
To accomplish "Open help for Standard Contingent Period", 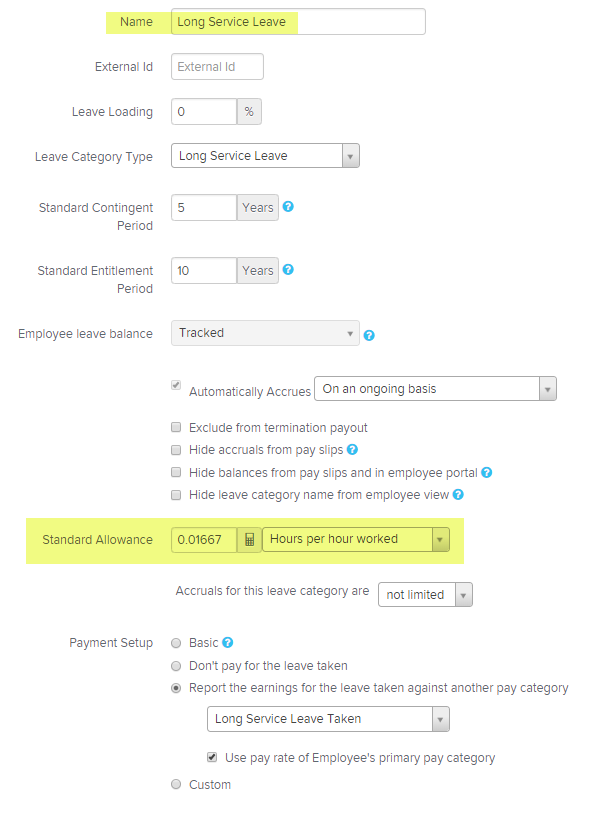I will (x=288, y=207).
